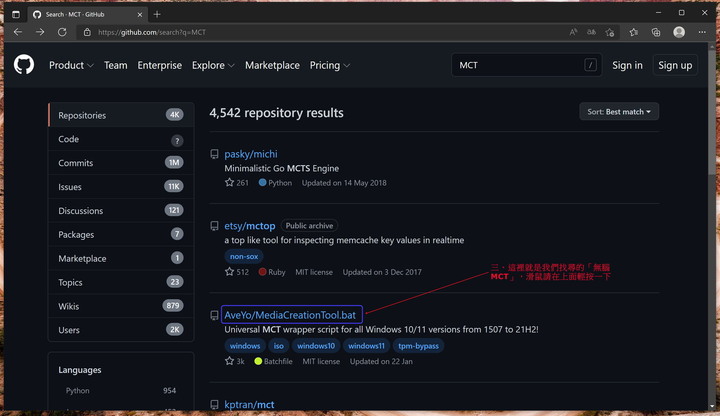Select the Issues search filter

(x=121, y=186)
